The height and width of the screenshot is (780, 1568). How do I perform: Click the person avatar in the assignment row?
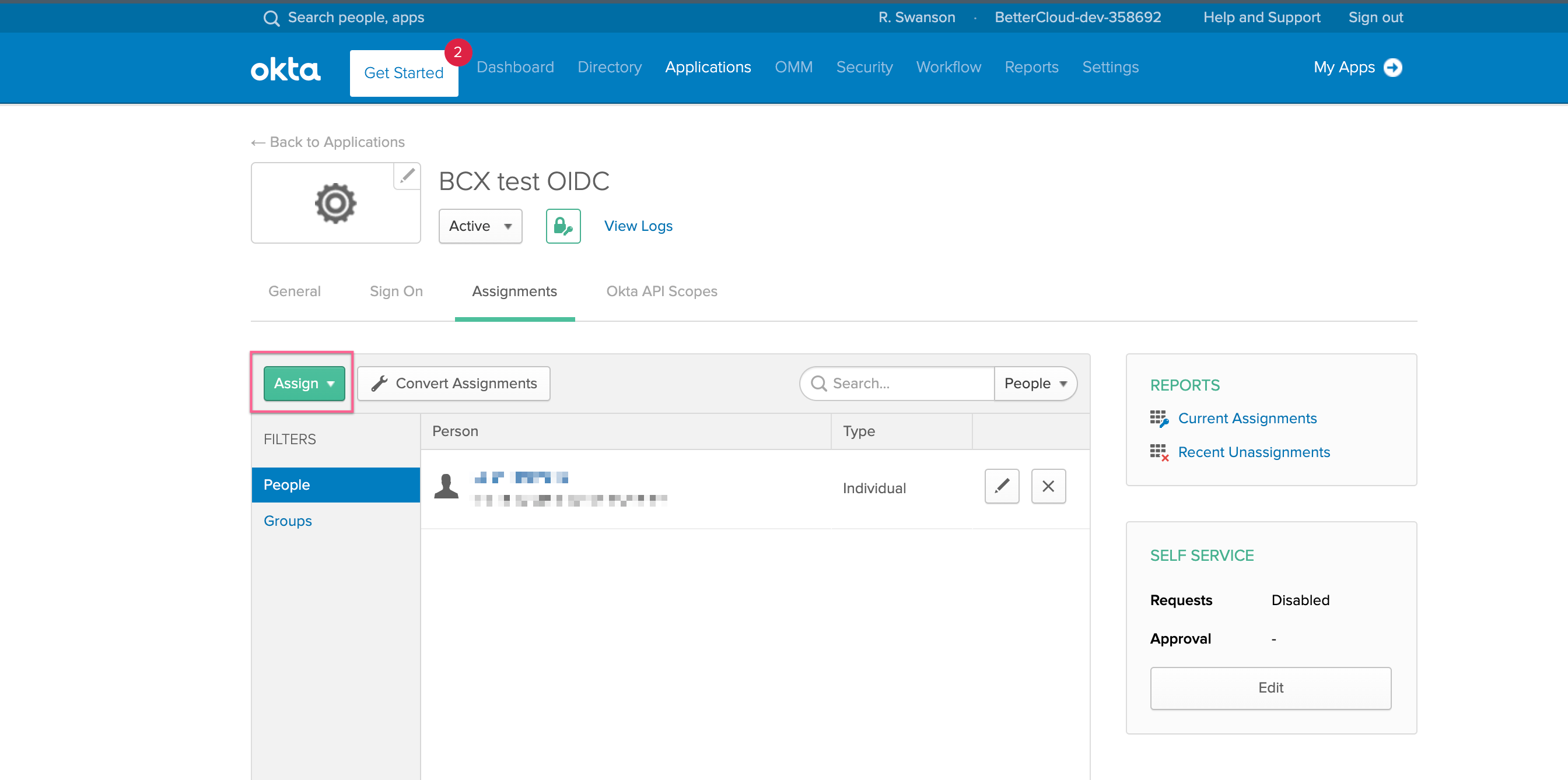(x=446, y=487)
